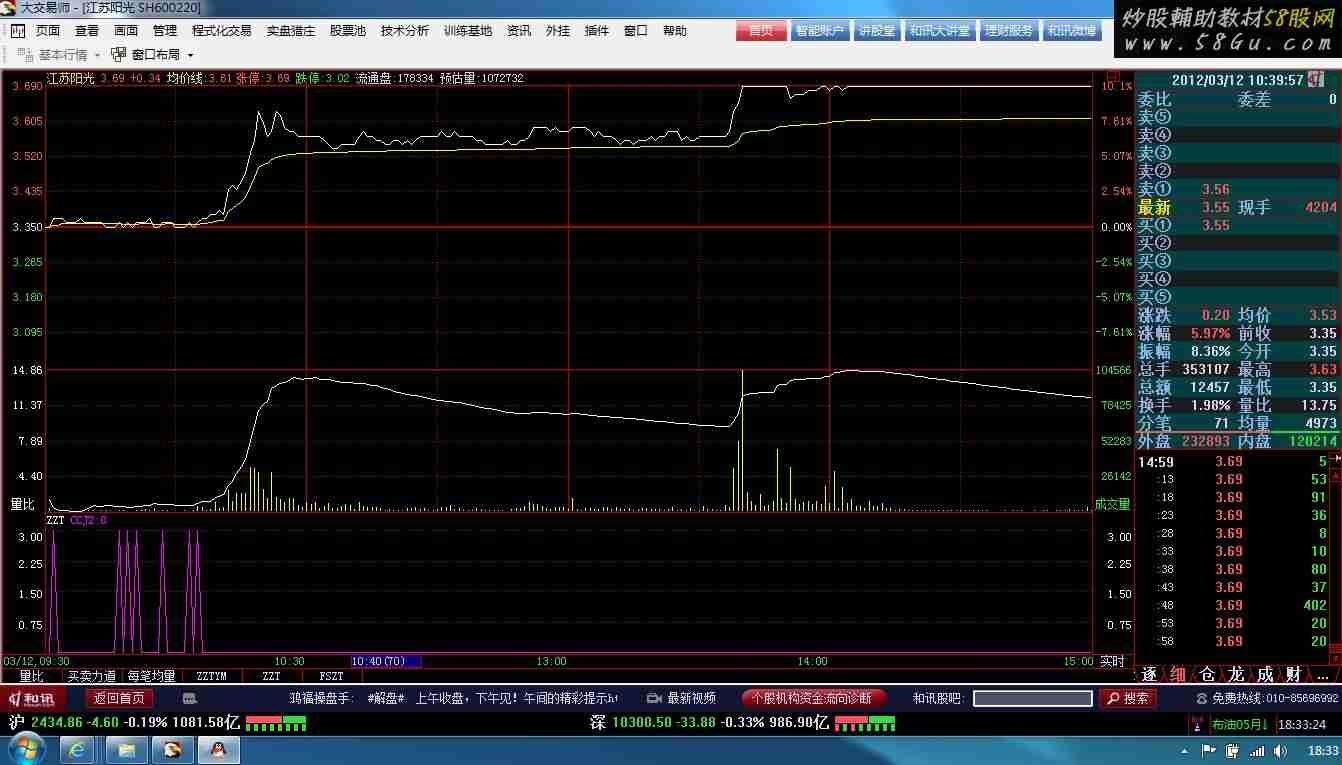Click the volume speaker icon in system tray
1342x765 pixels.
(x=1283, y=750)
